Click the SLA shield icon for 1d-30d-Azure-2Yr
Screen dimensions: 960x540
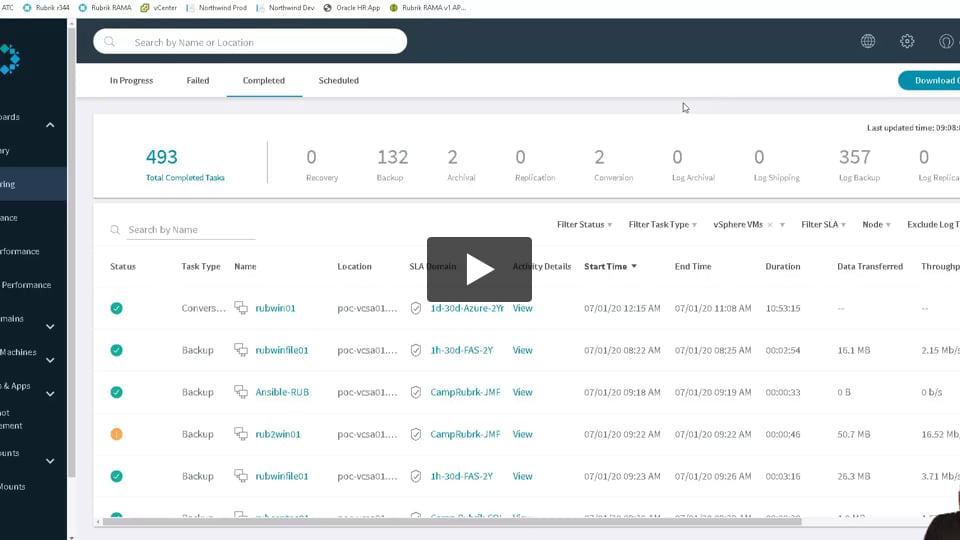pos(416,308)
